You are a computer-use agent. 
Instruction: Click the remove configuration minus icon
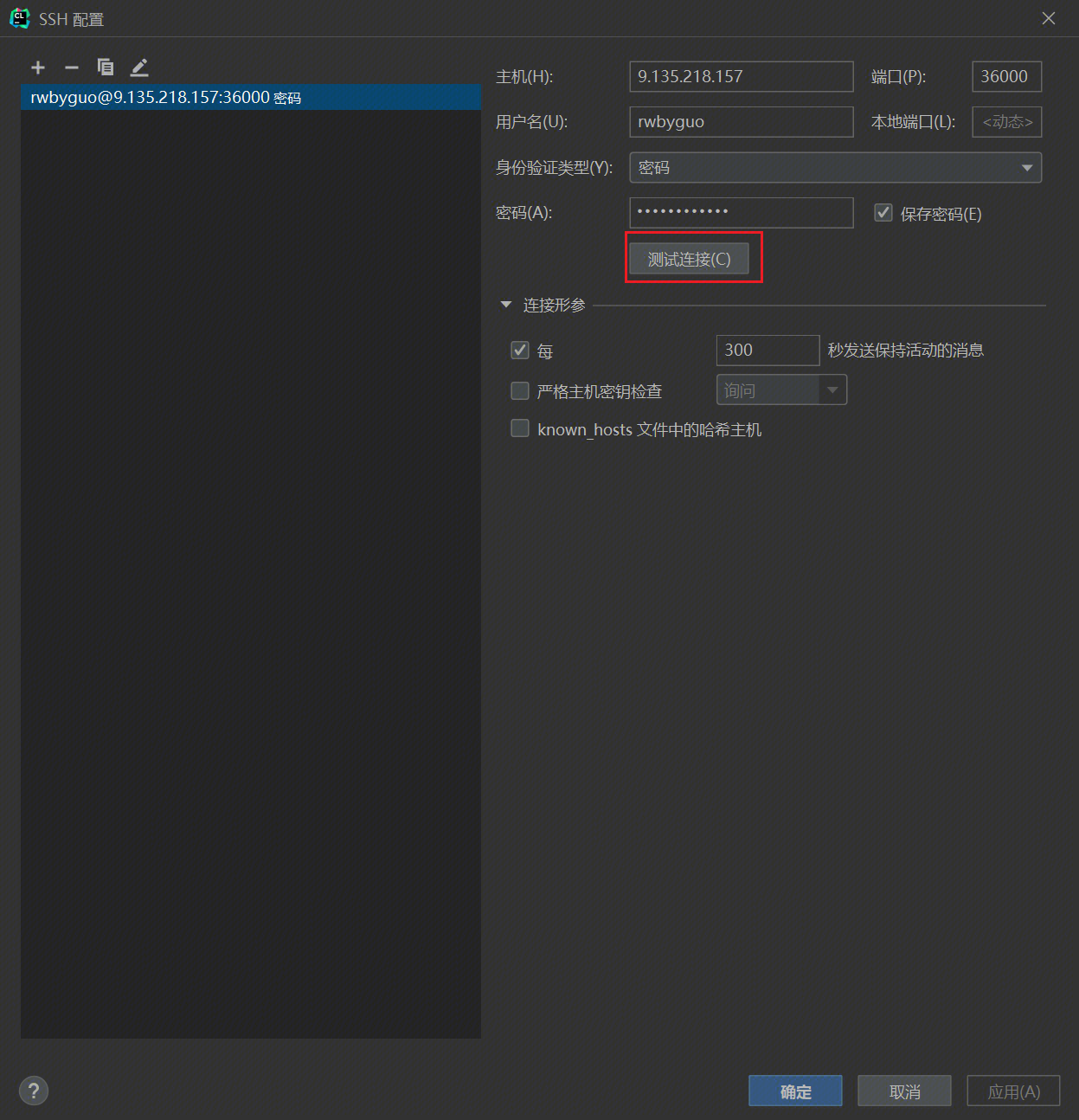coord(72,68)
